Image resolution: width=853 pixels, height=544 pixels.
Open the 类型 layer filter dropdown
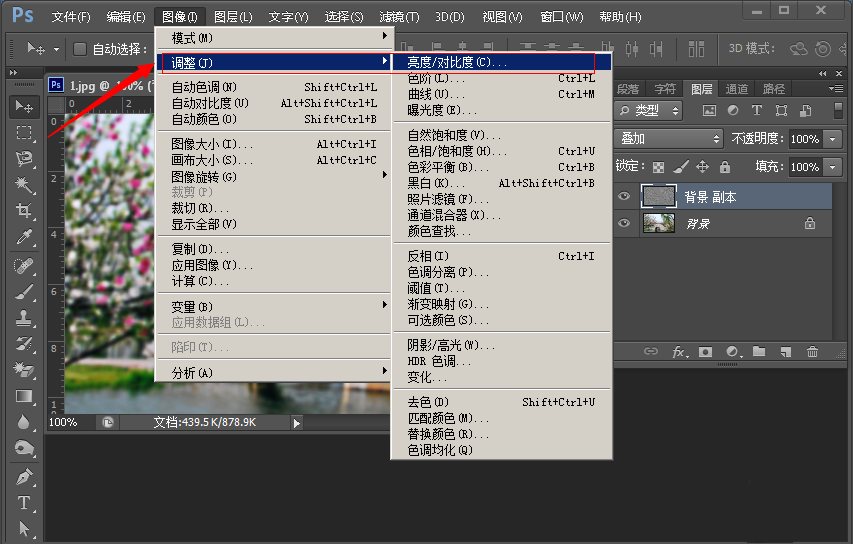pos(649,111)
